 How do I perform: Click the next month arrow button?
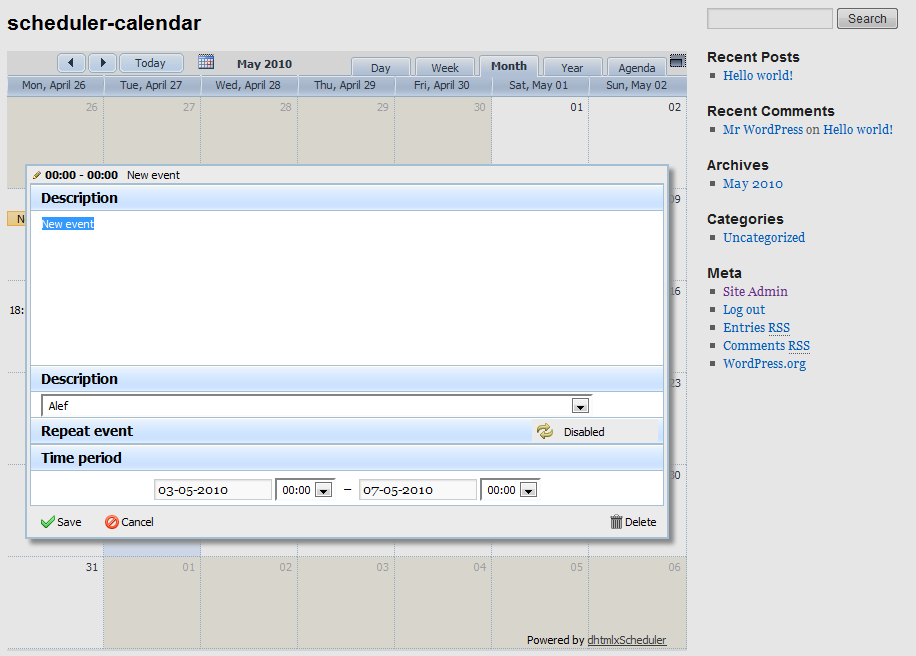coord(102,63)
